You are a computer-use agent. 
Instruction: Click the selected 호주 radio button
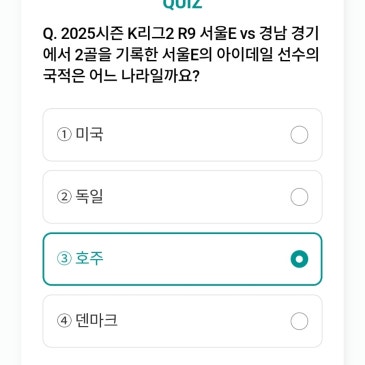click(299, 259)
